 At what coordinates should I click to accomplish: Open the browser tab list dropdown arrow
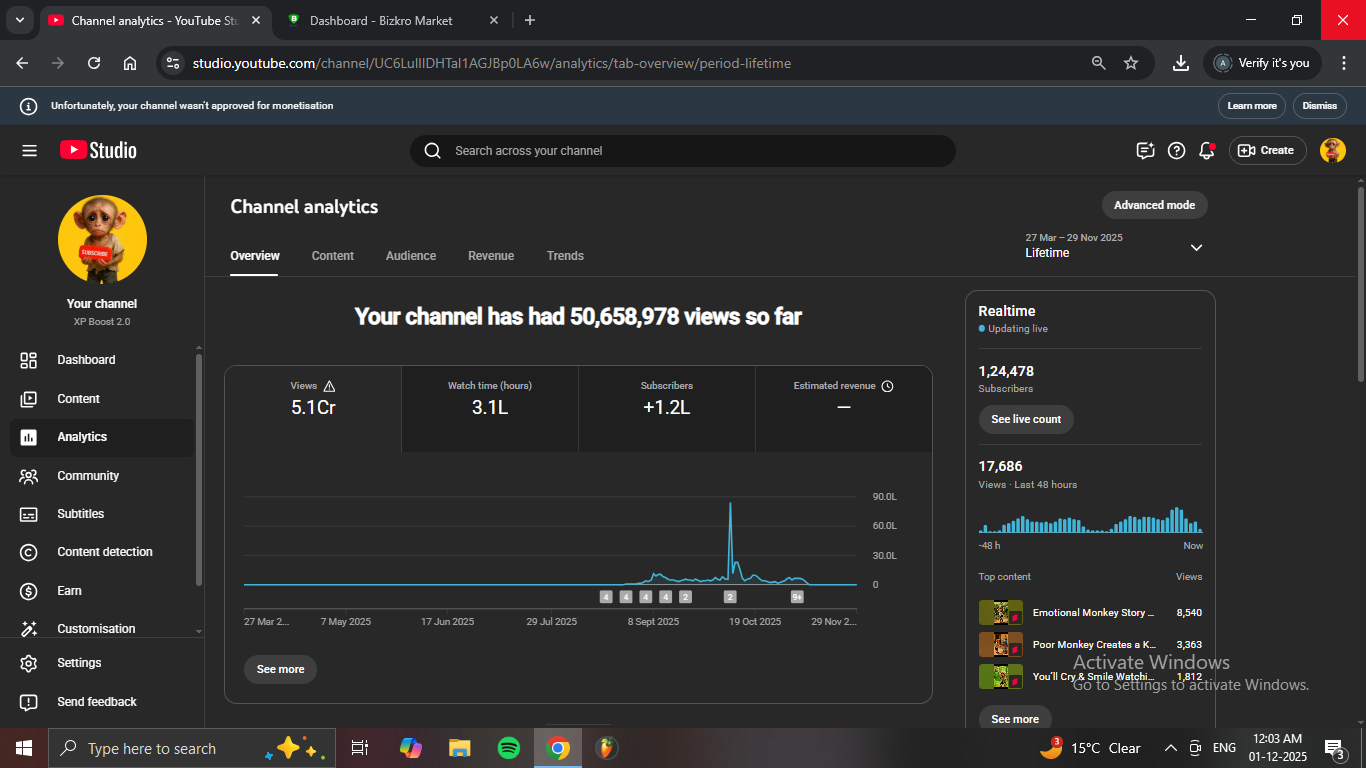click(20, 20)
